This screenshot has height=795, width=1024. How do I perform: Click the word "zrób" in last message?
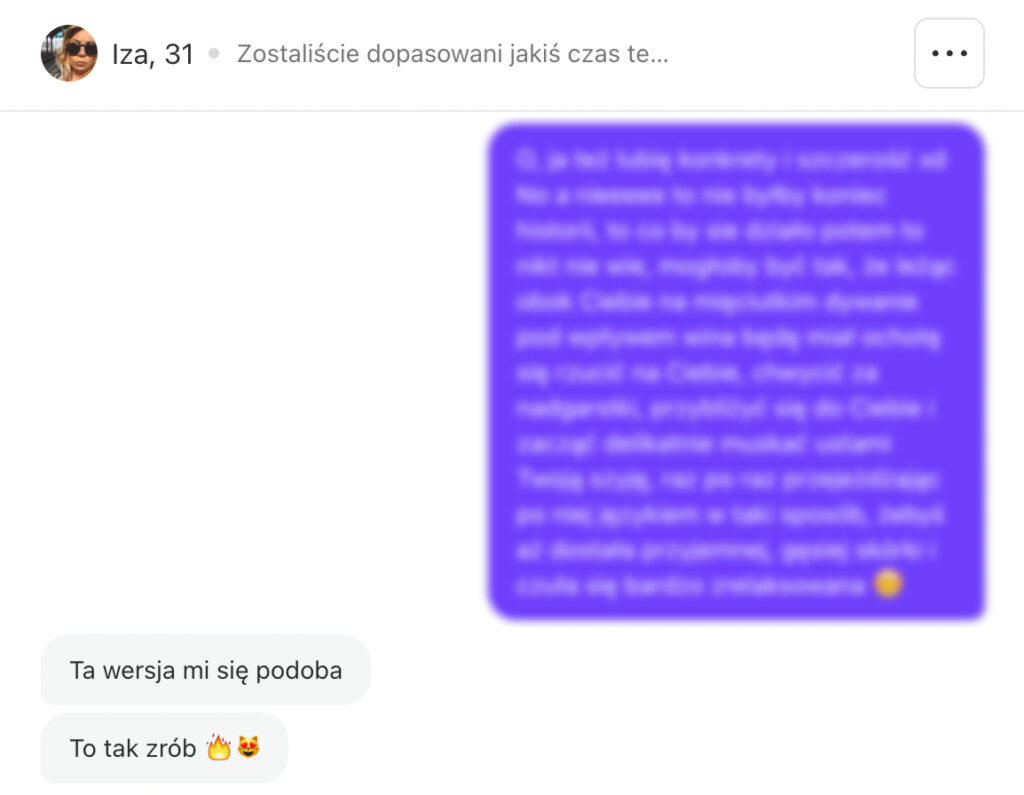pos(170,749)
